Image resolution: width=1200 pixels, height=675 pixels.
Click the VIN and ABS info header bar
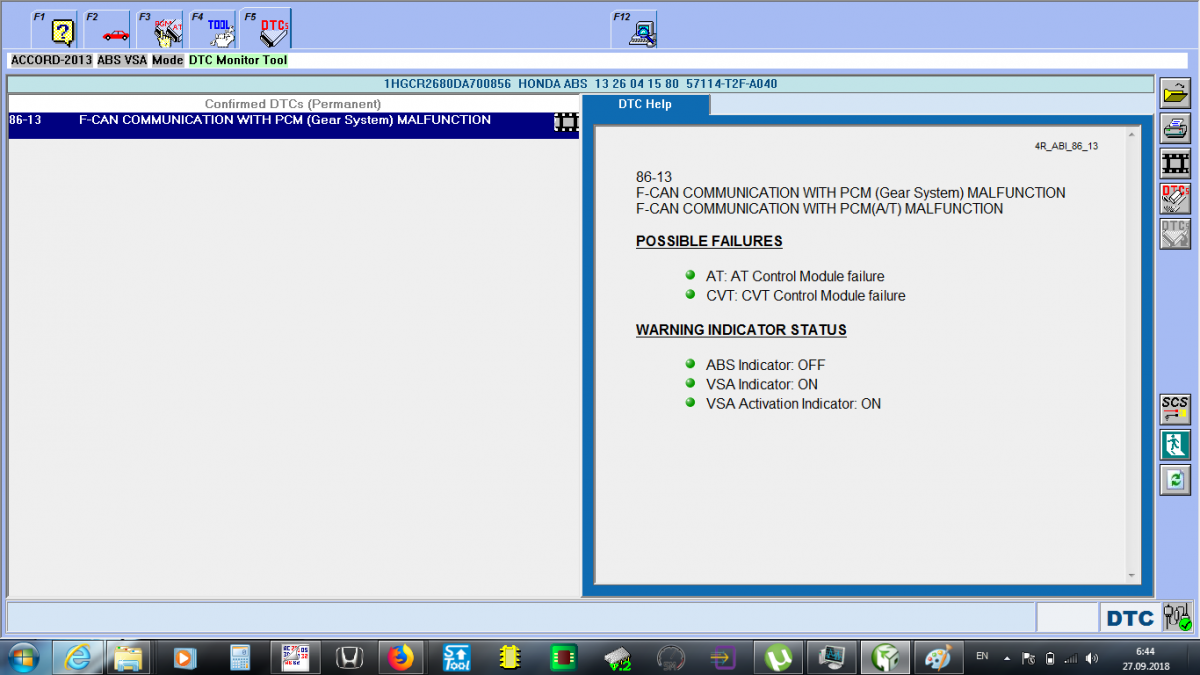(580, 84)
